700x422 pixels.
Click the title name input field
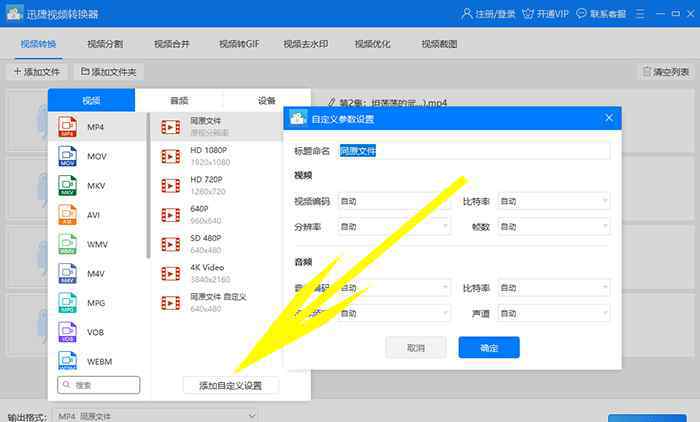tap(474, 151)
